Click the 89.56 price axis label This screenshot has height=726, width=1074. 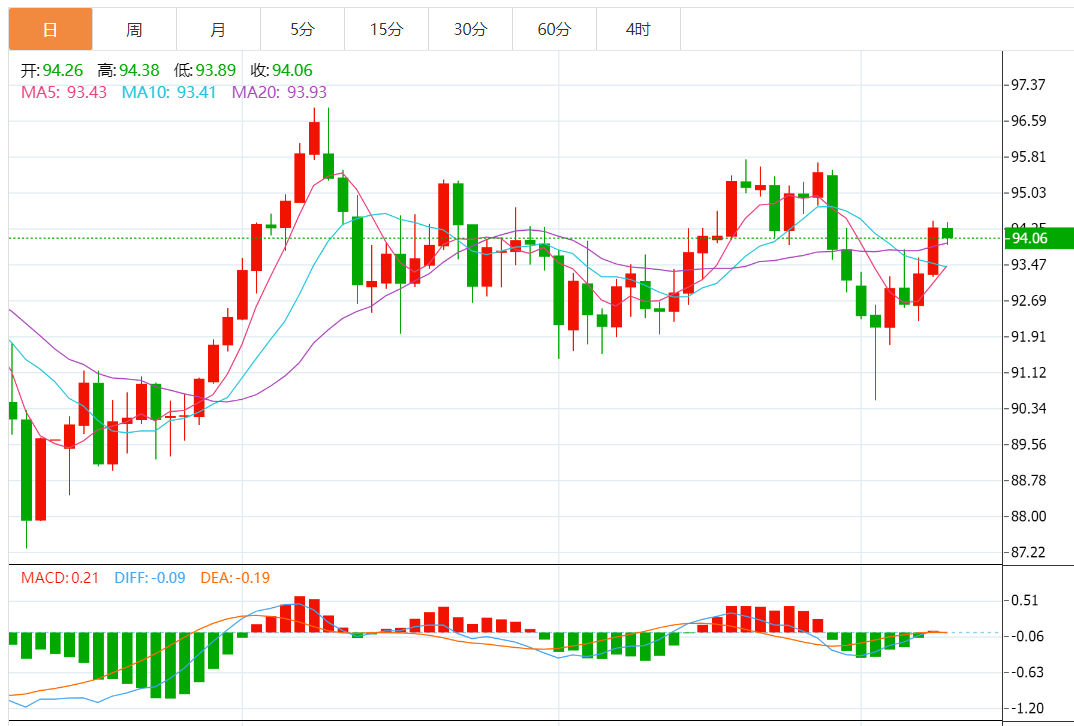[x=1029, y=445]
